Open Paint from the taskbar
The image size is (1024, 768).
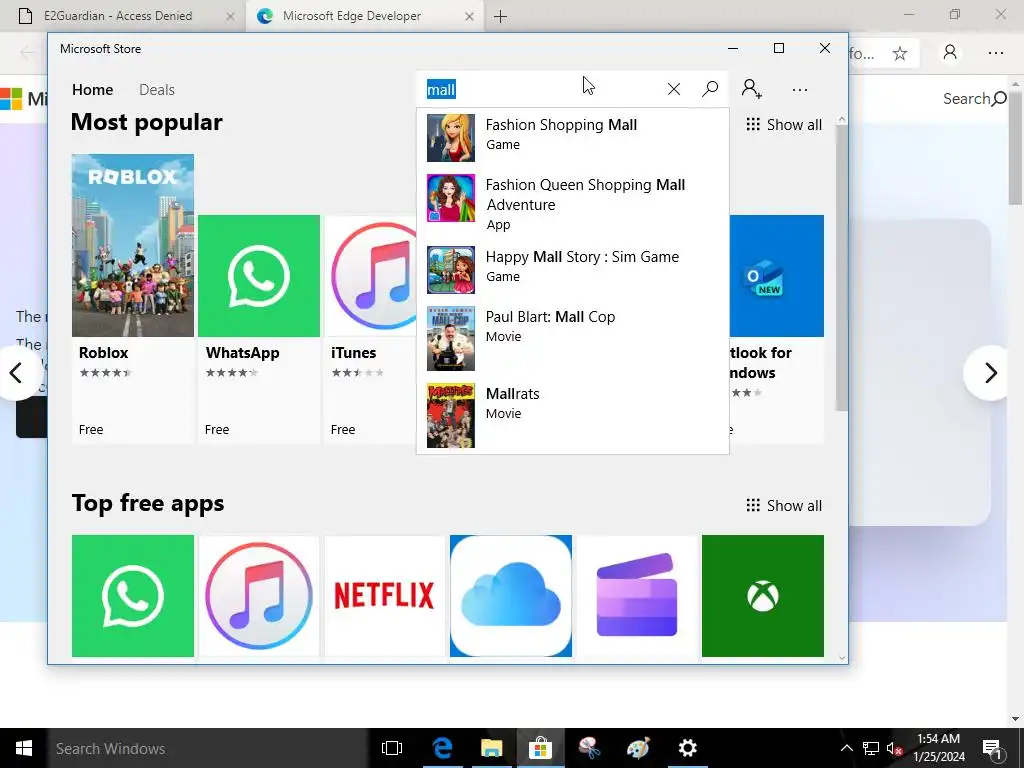pyautogui.click(x=638, y=748)
